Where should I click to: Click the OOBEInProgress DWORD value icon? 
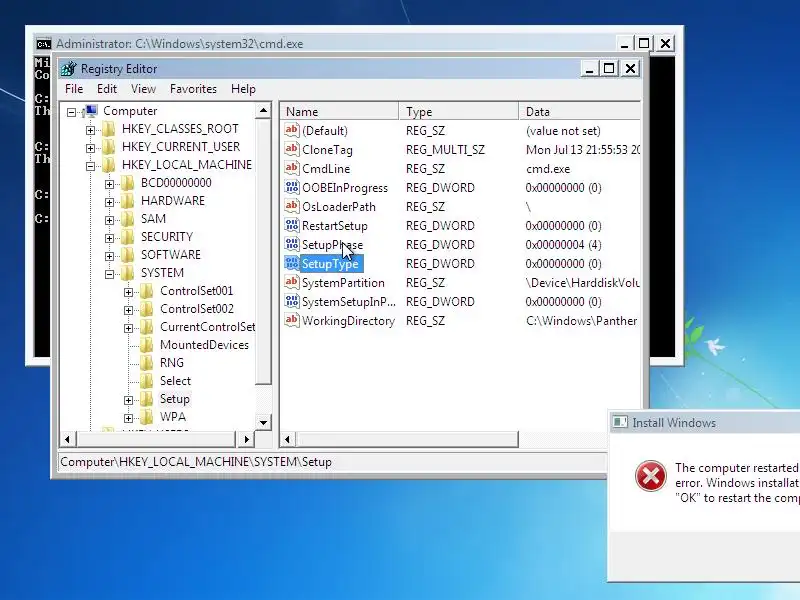point(291,187)
